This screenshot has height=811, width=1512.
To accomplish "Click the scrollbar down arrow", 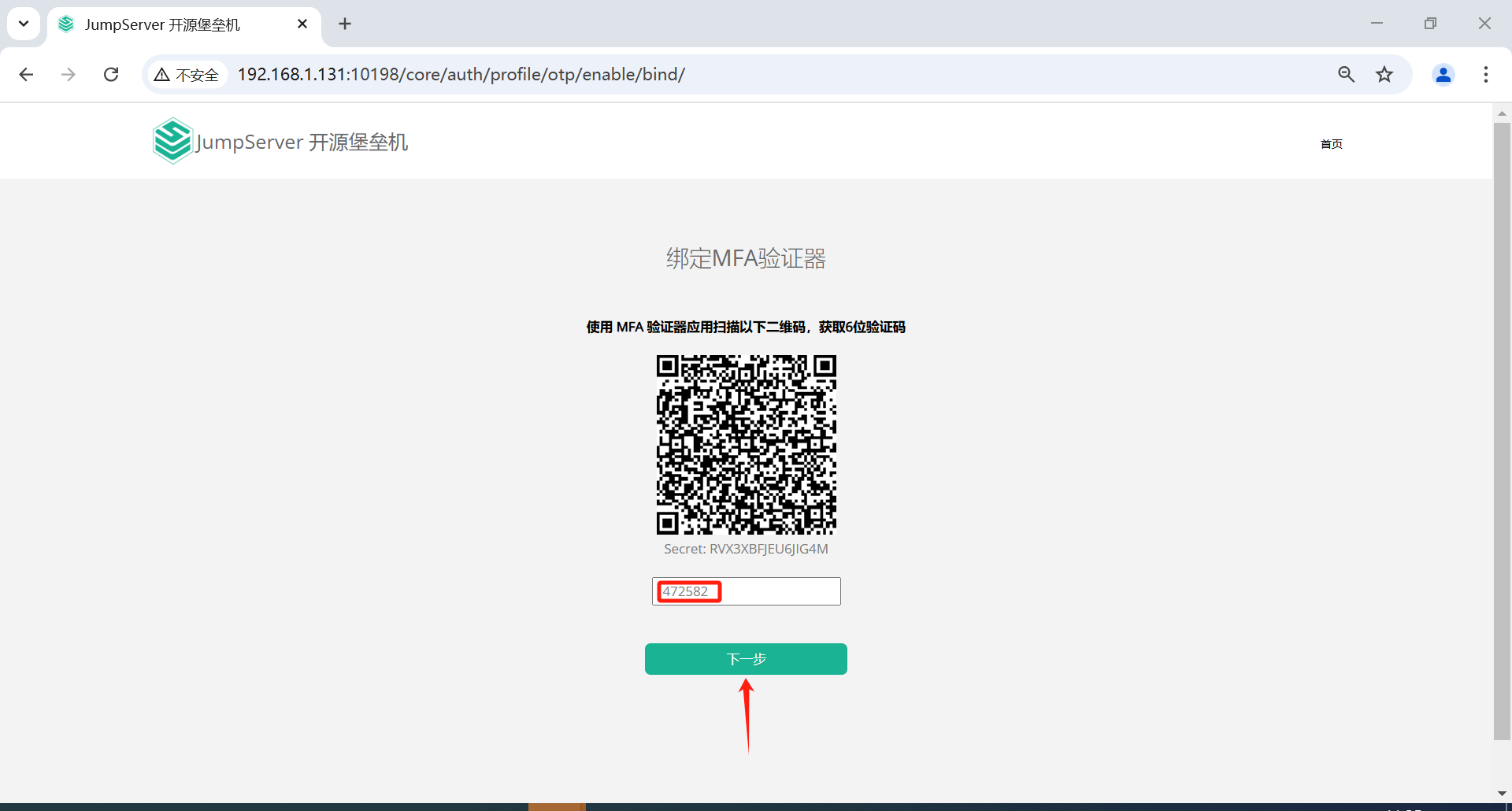I will (1502, 793).
